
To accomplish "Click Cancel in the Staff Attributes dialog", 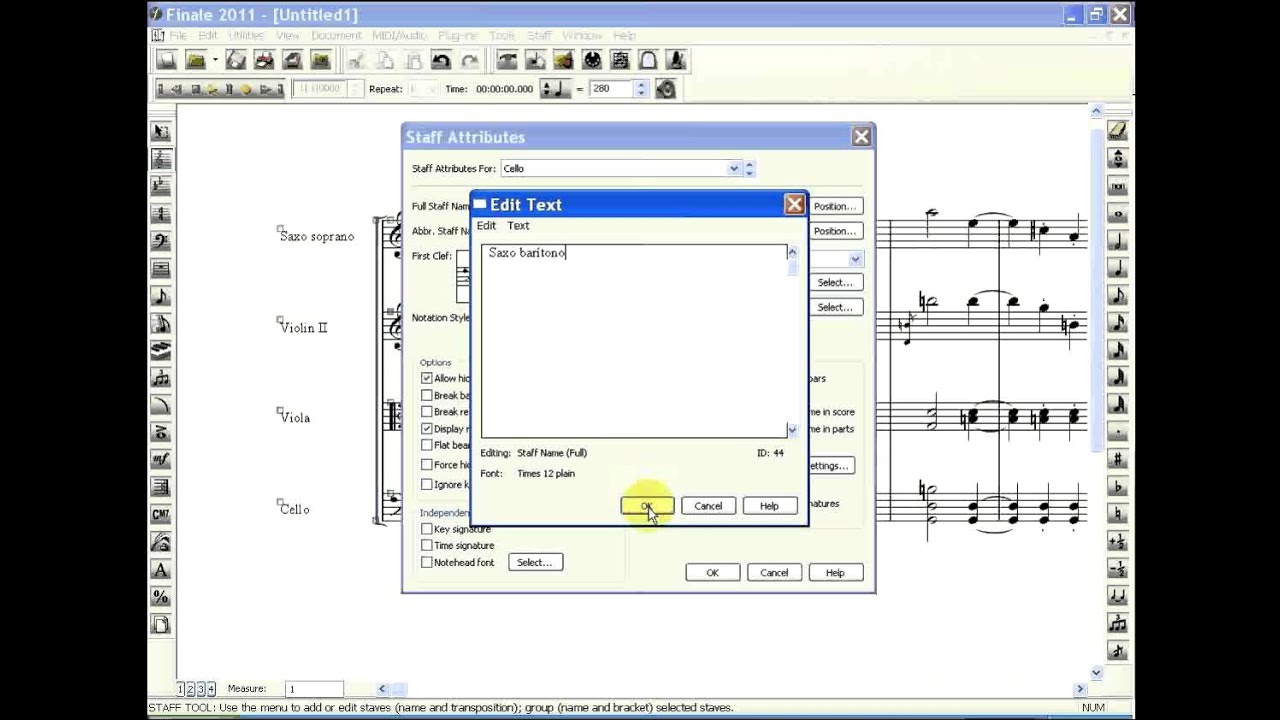I will click(774, 573).
